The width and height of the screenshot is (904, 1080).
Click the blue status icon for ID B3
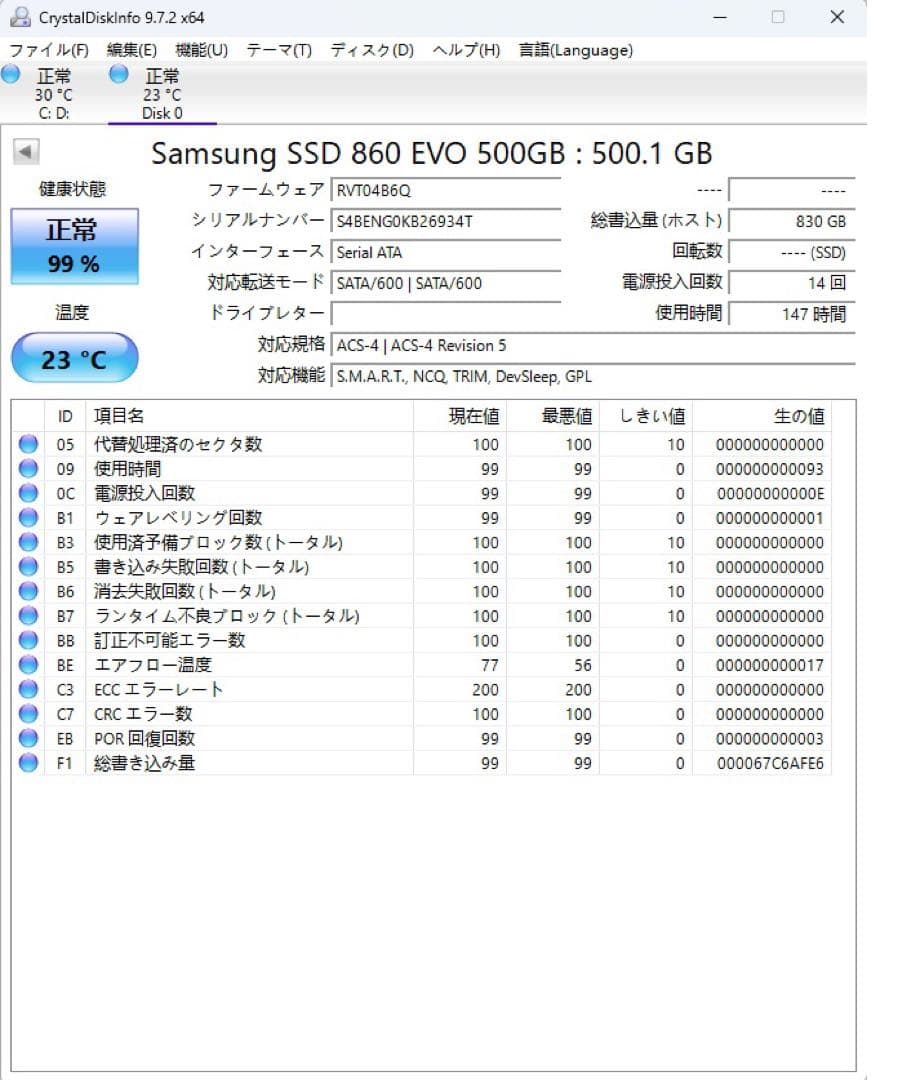pyautogui.click(x=28, y=543)
